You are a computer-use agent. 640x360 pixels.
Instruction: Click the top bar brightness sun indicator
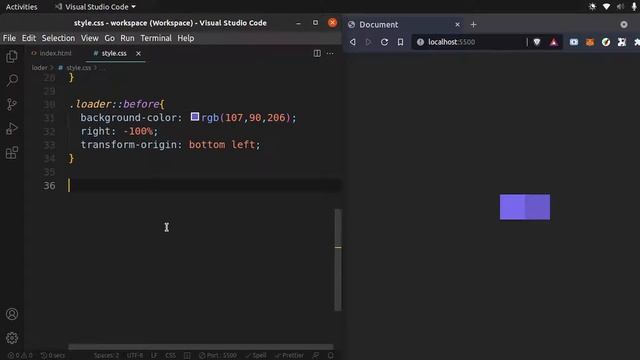tap(592, 7)
